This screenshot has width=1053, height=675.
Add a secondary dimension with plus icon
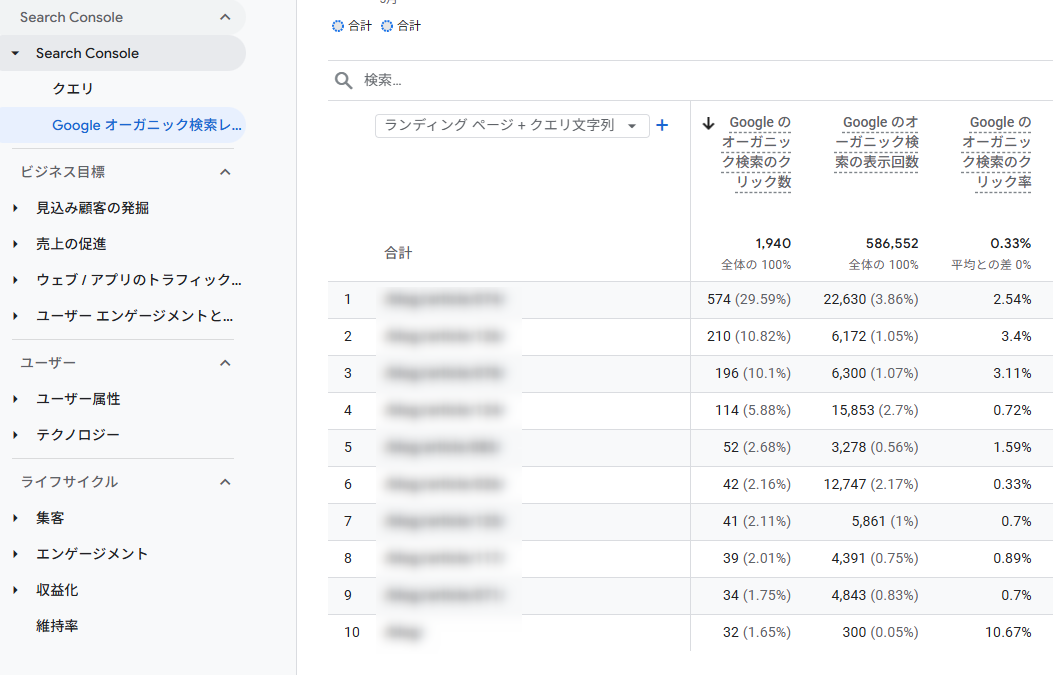coord(662,126)
